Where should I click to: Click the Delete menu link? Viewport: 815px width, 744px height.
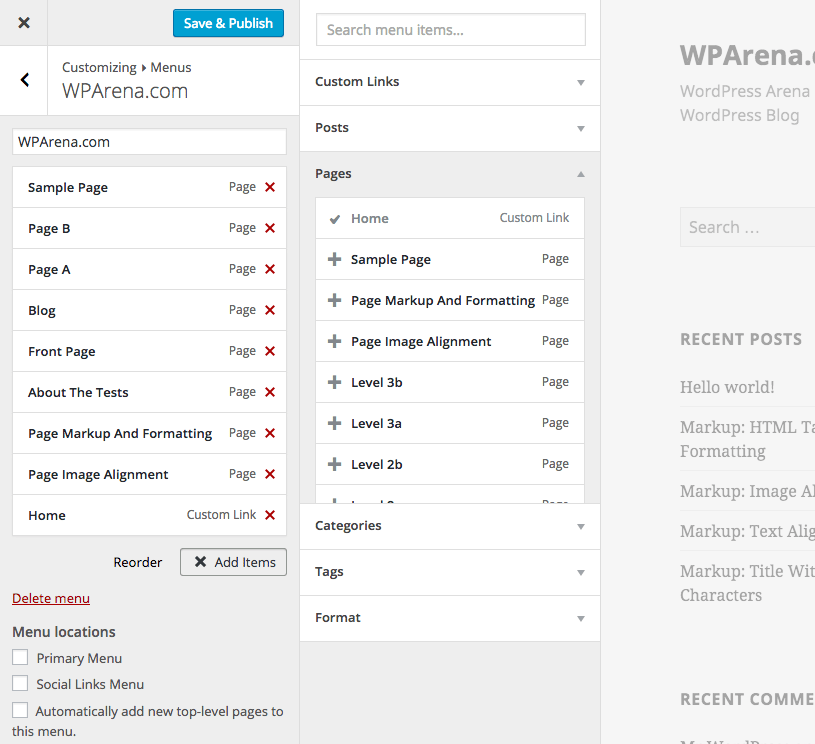point(51,598)
